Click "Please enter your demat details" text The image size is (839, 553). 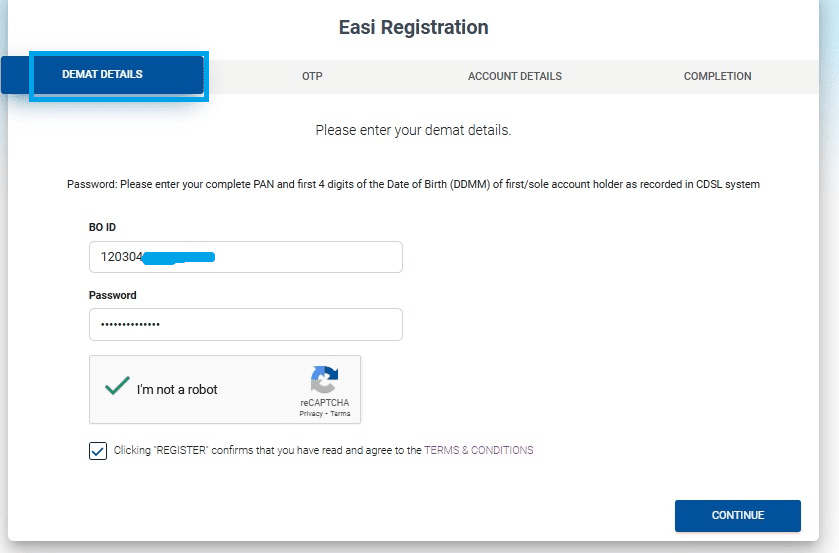pos(413,130)
